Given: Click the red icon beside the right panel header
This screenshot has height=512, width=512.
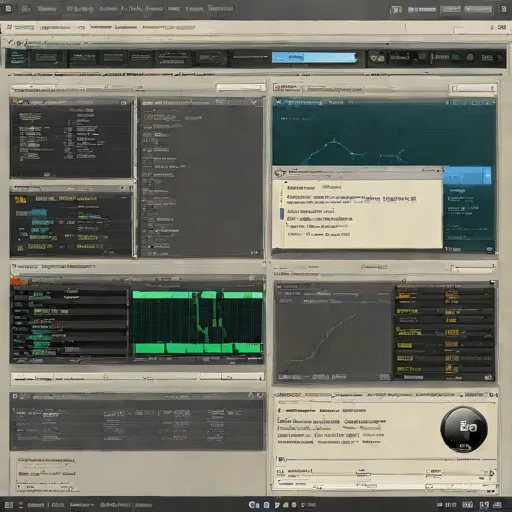Looking at the screenshot, I should [277, 88].
